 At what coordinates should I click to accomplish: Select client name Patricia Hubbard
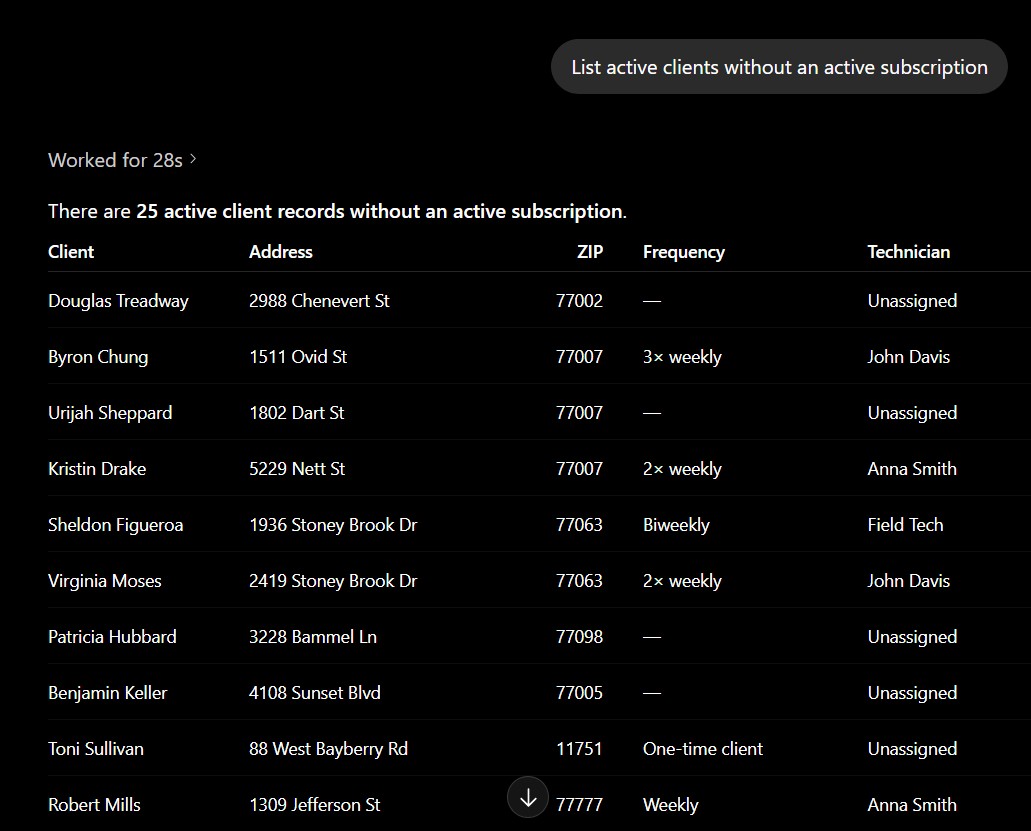click(x=112, y=636)
